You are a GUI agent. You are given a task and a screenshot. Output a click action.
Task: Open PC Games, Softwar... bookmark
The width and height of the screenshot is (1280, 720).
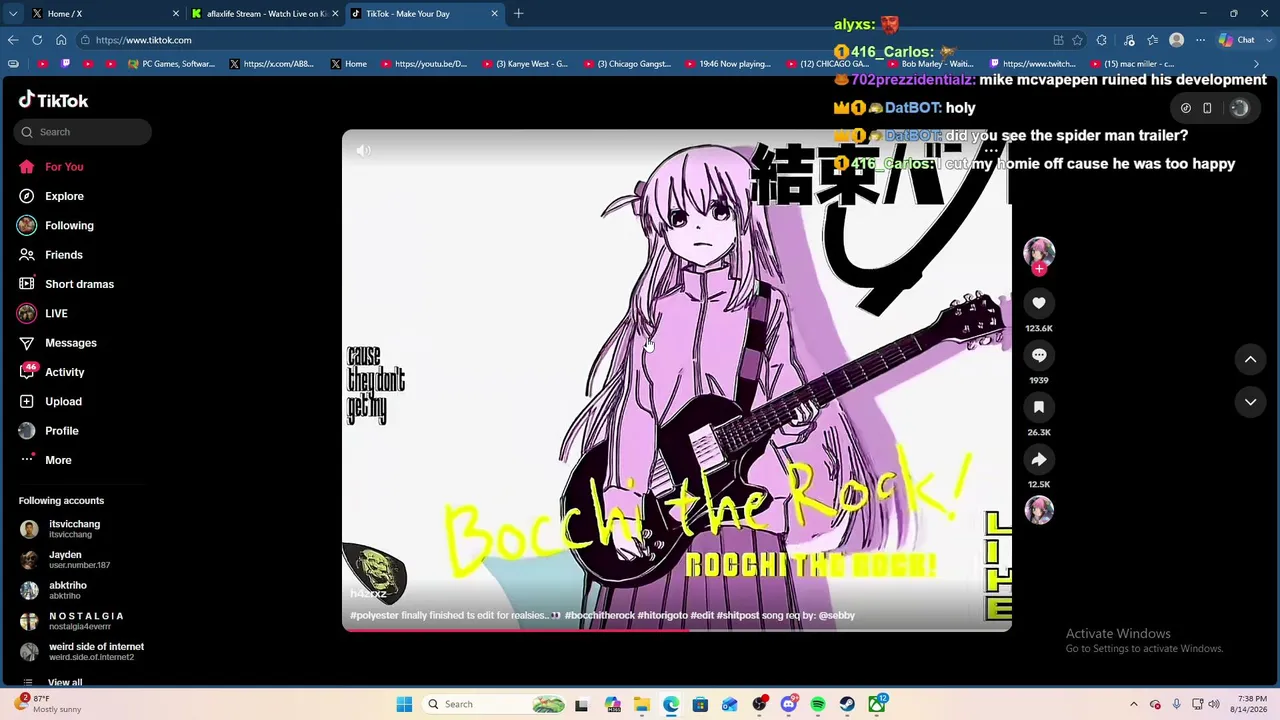coord(172,64)
